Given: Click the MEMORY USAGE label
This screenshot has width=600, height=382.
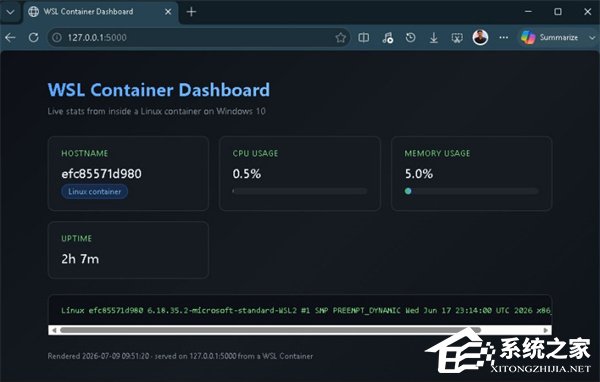Looking at the screenshot, I should click(x=437, y=153).
